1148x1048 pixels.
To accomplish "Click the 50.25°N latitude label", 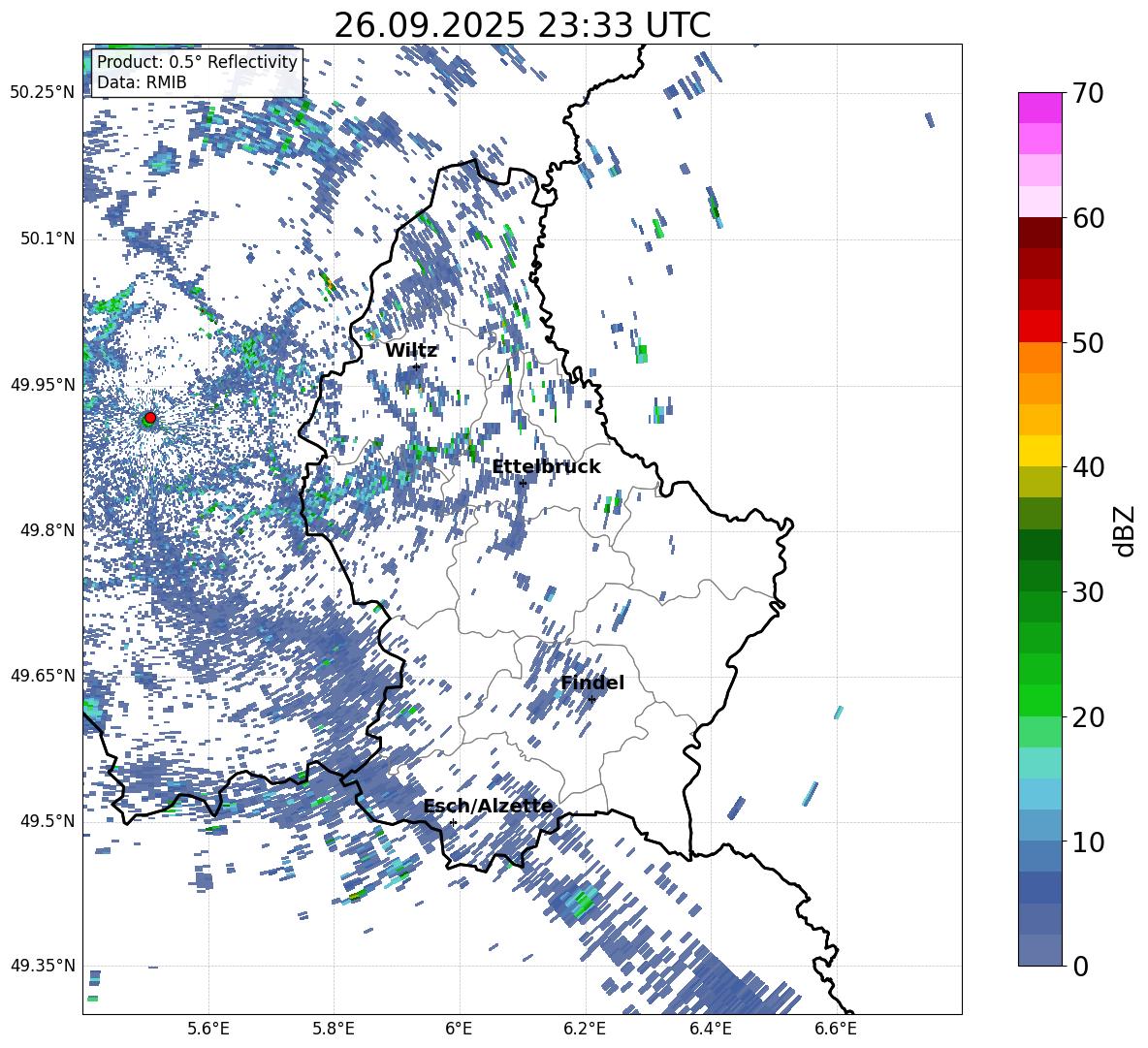I will 43,92.
